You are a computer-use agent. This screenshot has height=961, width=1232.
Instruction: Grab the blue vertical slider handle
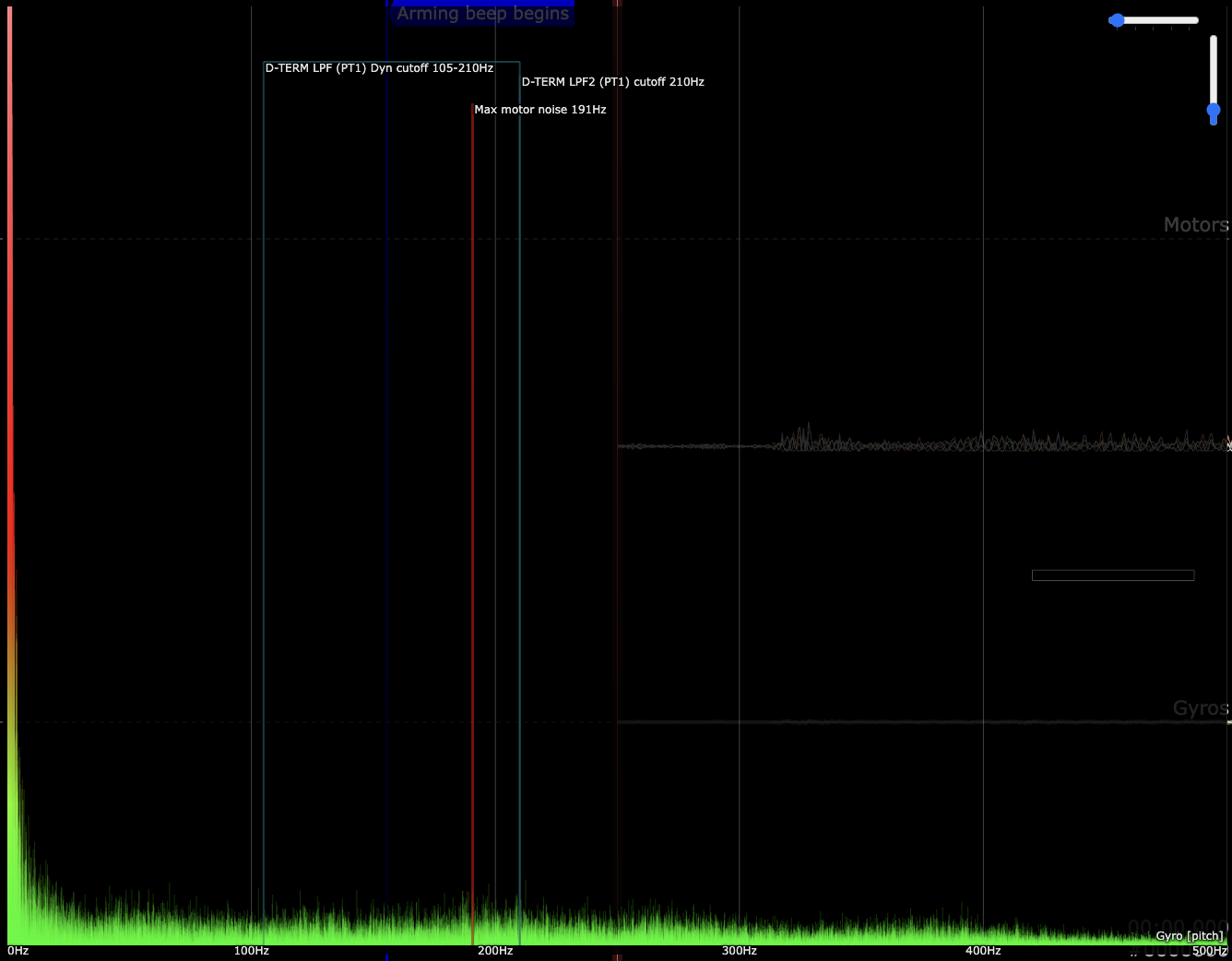tap(1214, 112)
